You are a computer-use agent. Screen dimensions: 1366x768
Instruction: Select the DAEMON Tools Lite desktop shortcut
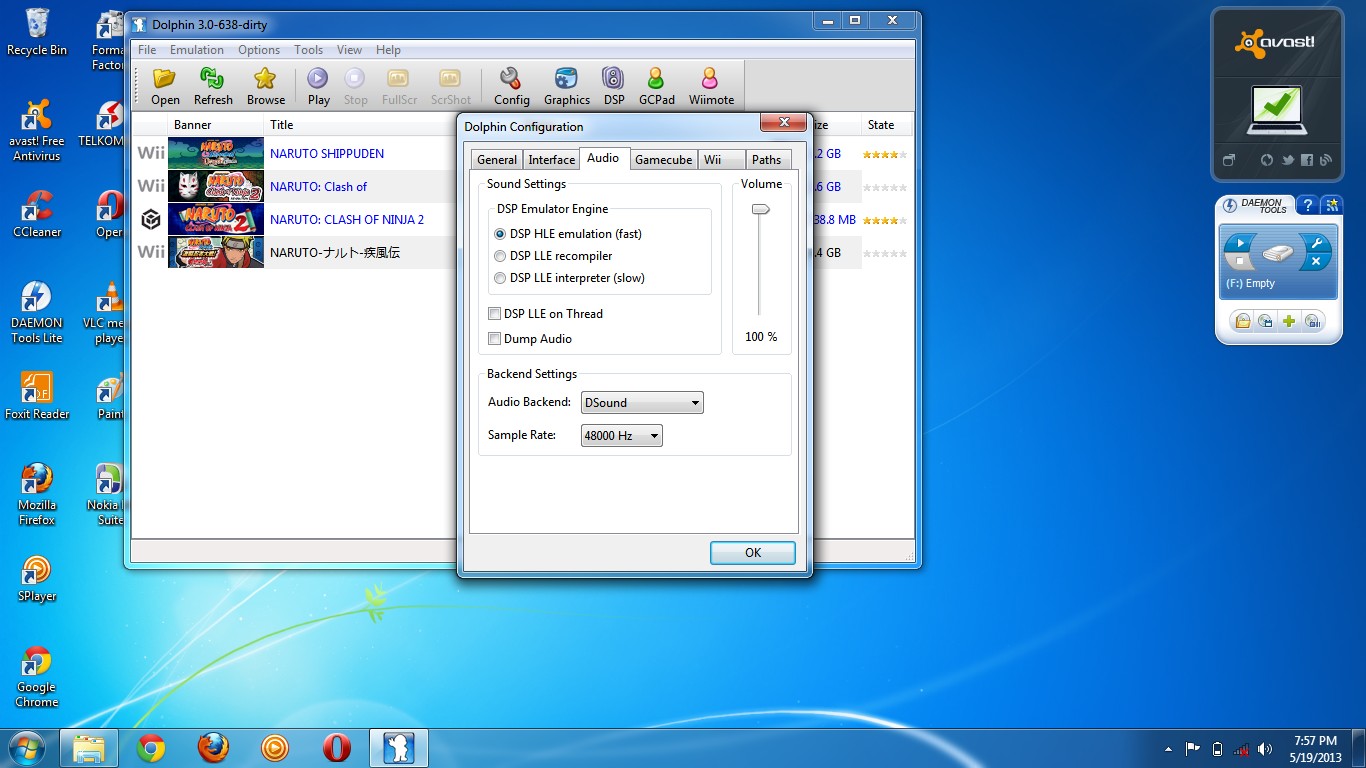37,312
